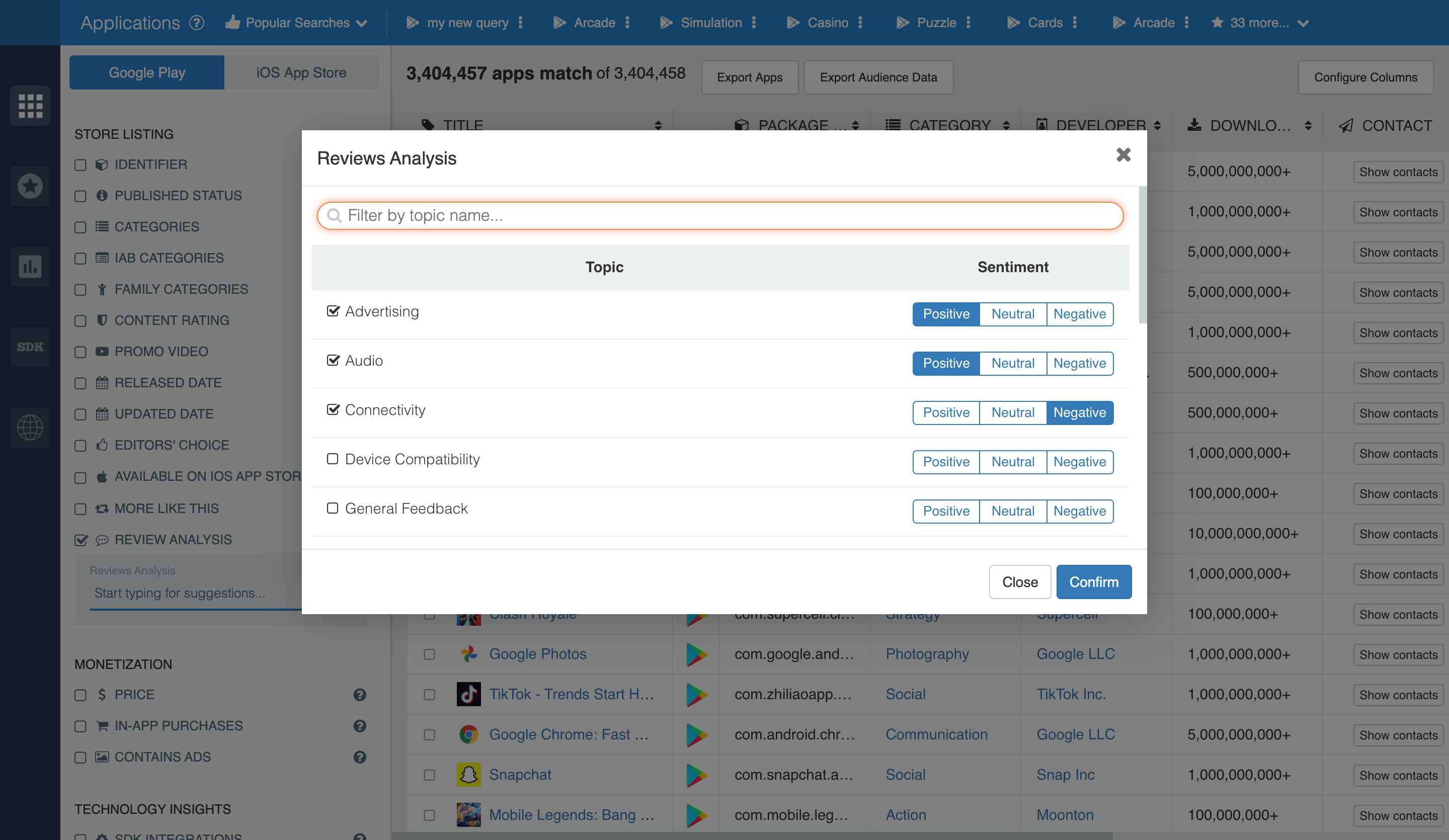Screen dimensions: 1449x840
Task: Click the help icon next to PRICE
Action: (359, 695)
